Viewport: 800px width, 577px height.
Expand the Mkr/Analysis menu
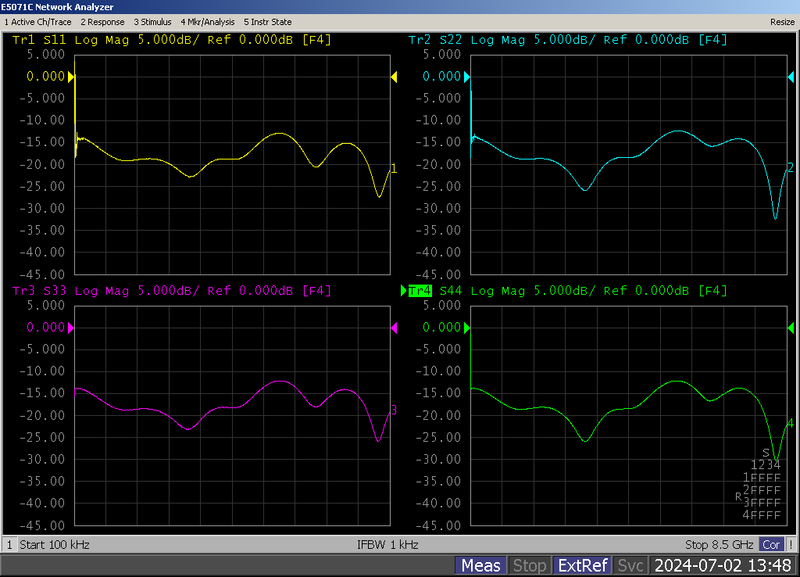pos(207,21)
